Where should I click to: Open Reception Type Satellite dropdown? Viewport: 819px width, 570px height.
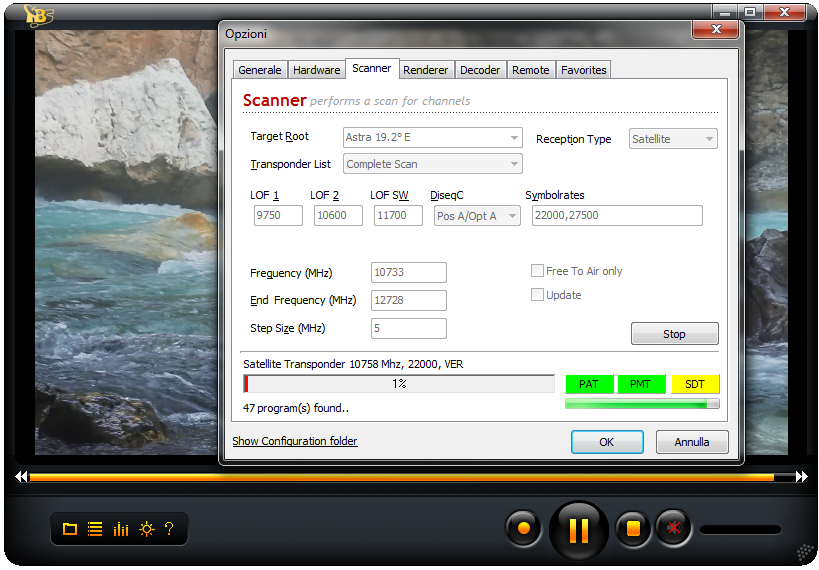673,139
